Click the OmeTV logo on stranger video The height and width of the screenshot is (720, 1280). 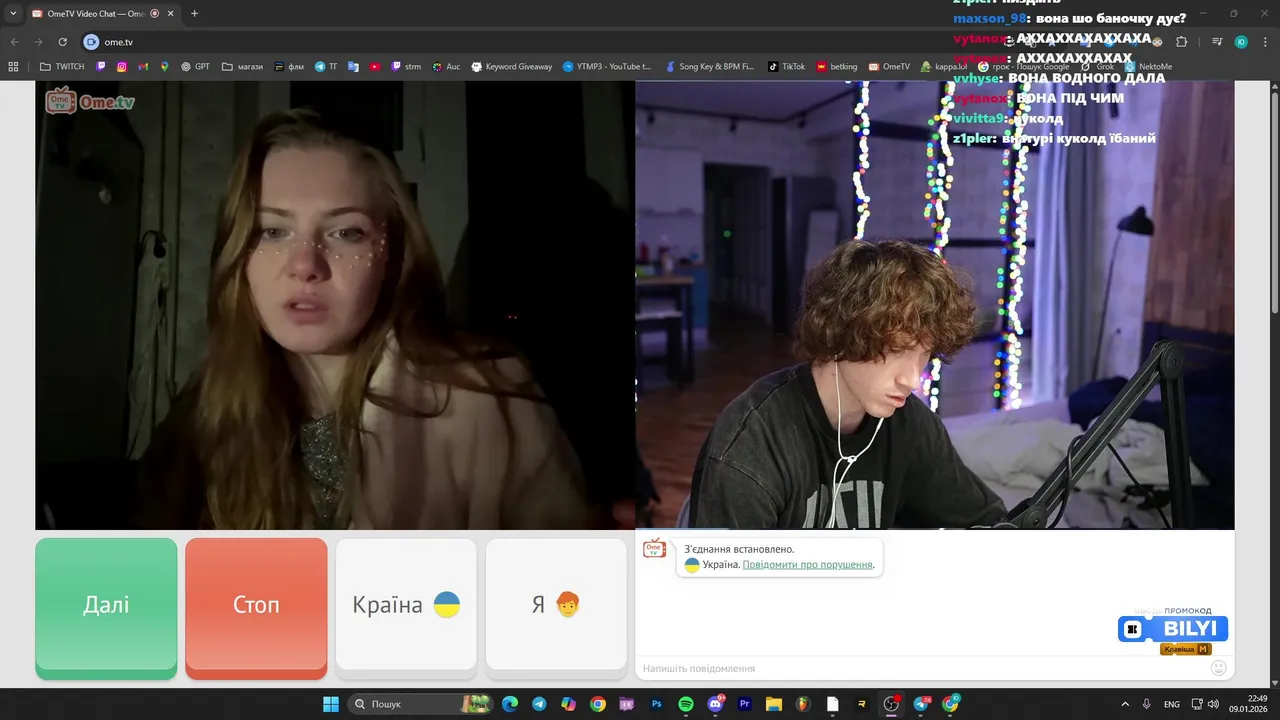click(x=90, y=100)
